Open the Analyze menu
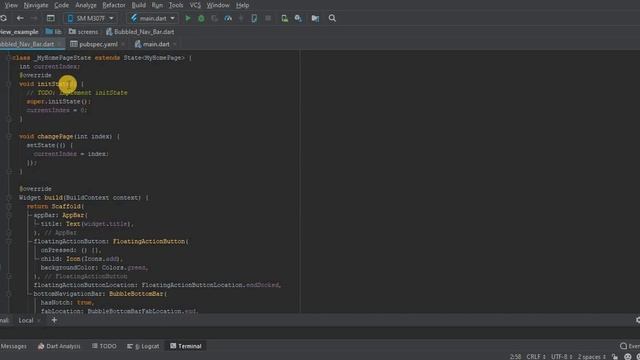This screenshot has height=360, width=640. click(x=86, y=5)
